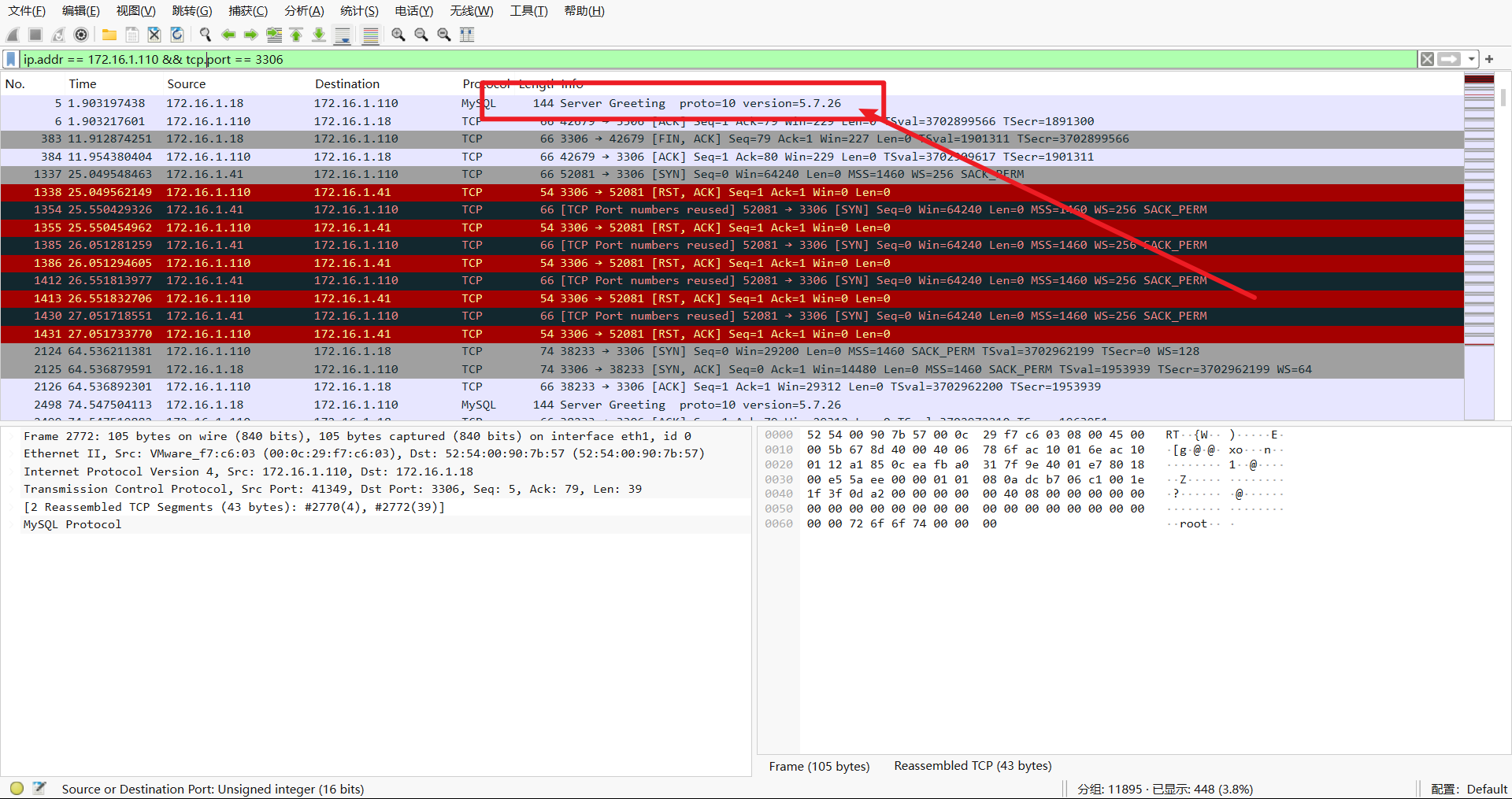
Task: Apply the display filter with the arrow
Action: point(1449,59)
